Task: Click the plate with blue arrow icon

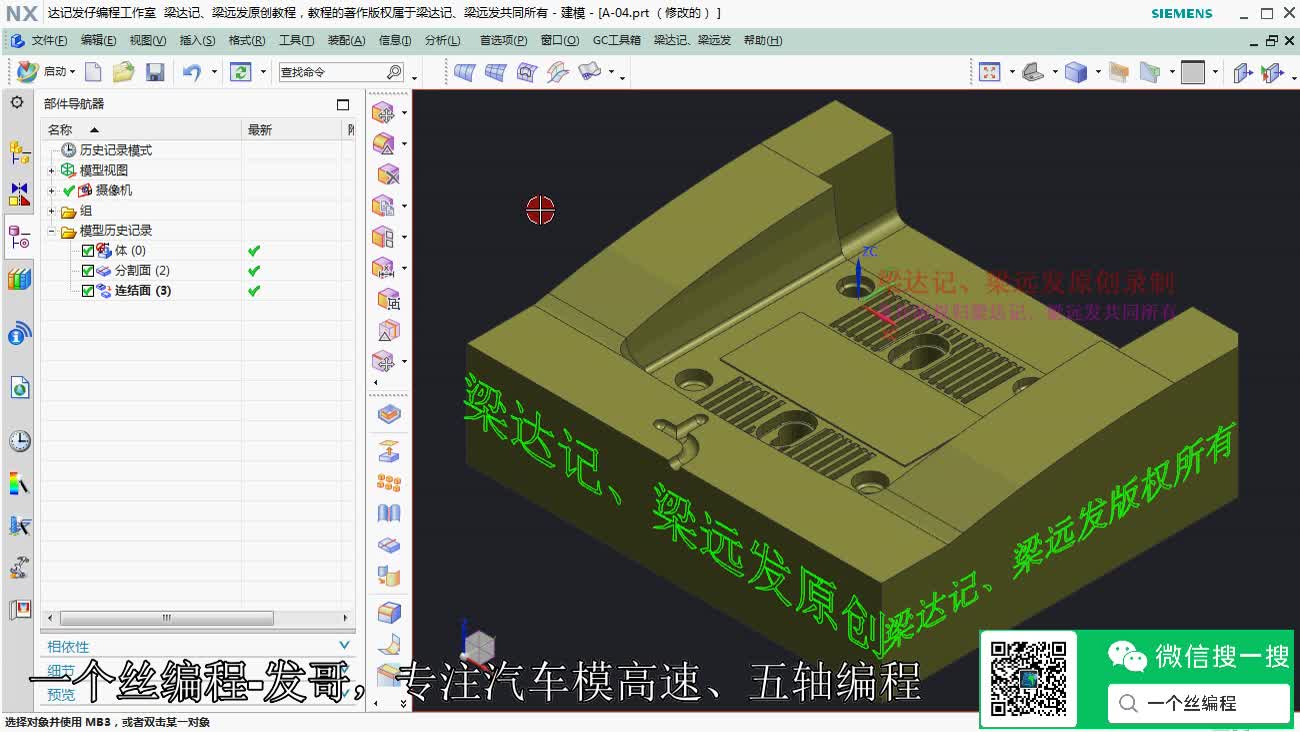Action: (1242, 72)
